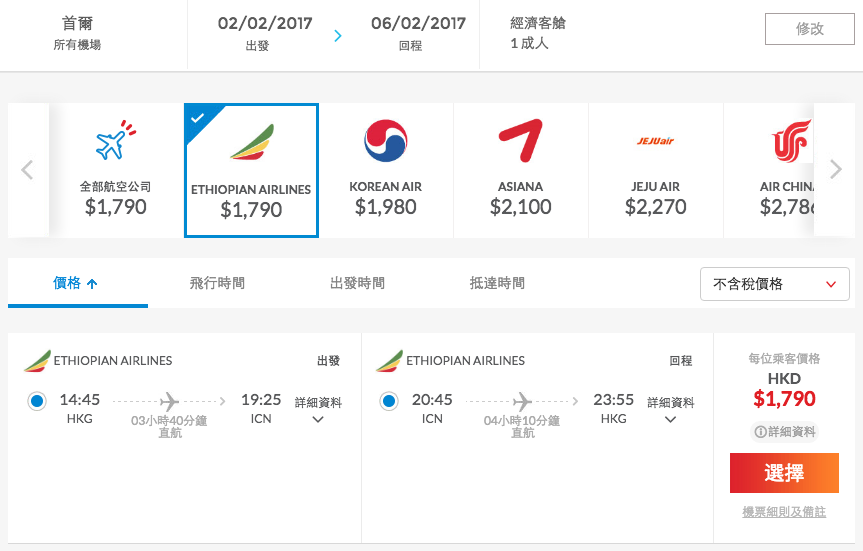Expand outbound flight 詳細資料 chevron
Viewport: 863px width, 551px height.
coord(318,419)
